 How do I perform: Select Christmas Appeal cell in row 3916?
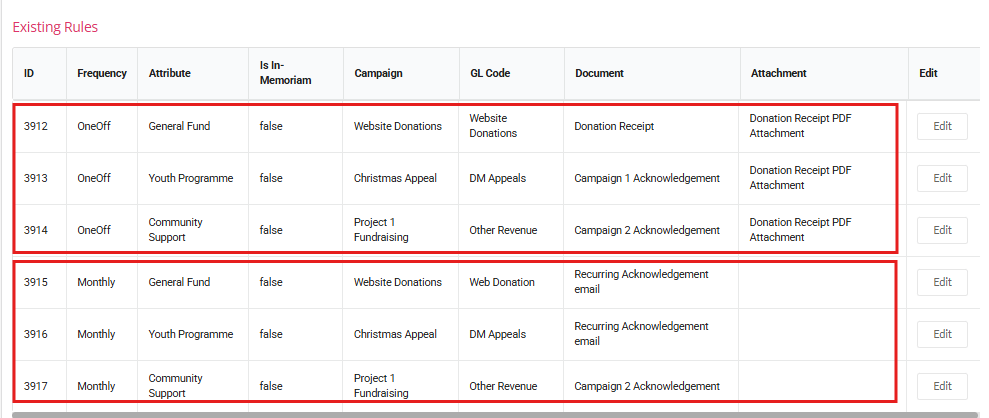click(395, 334)
